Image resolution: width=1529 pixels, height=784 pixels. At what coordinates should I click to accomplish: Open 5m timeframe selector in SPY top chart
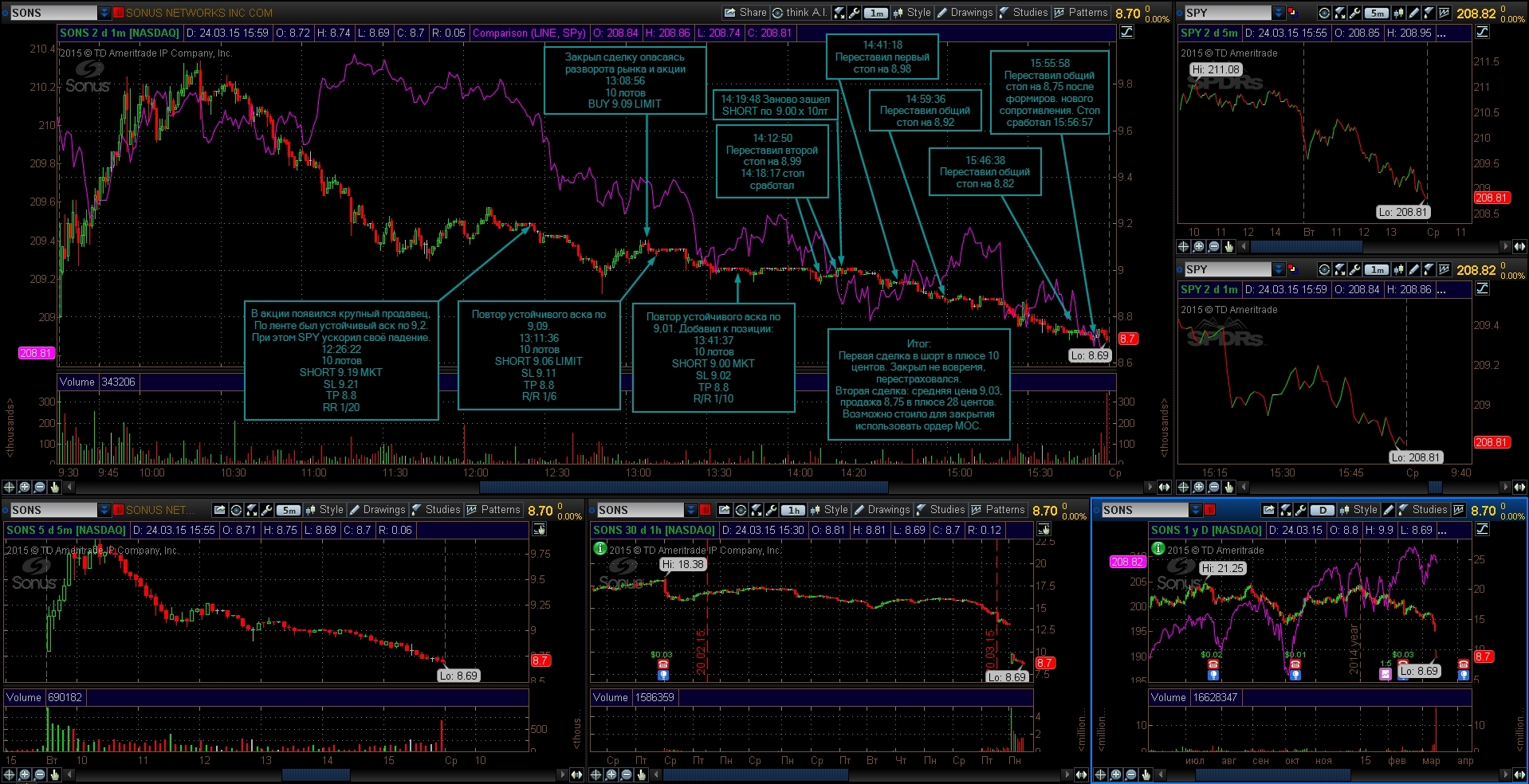coord(1377,13)
